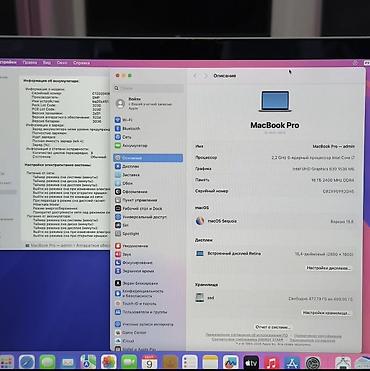Go back with the toolbar back arrow

196,76
